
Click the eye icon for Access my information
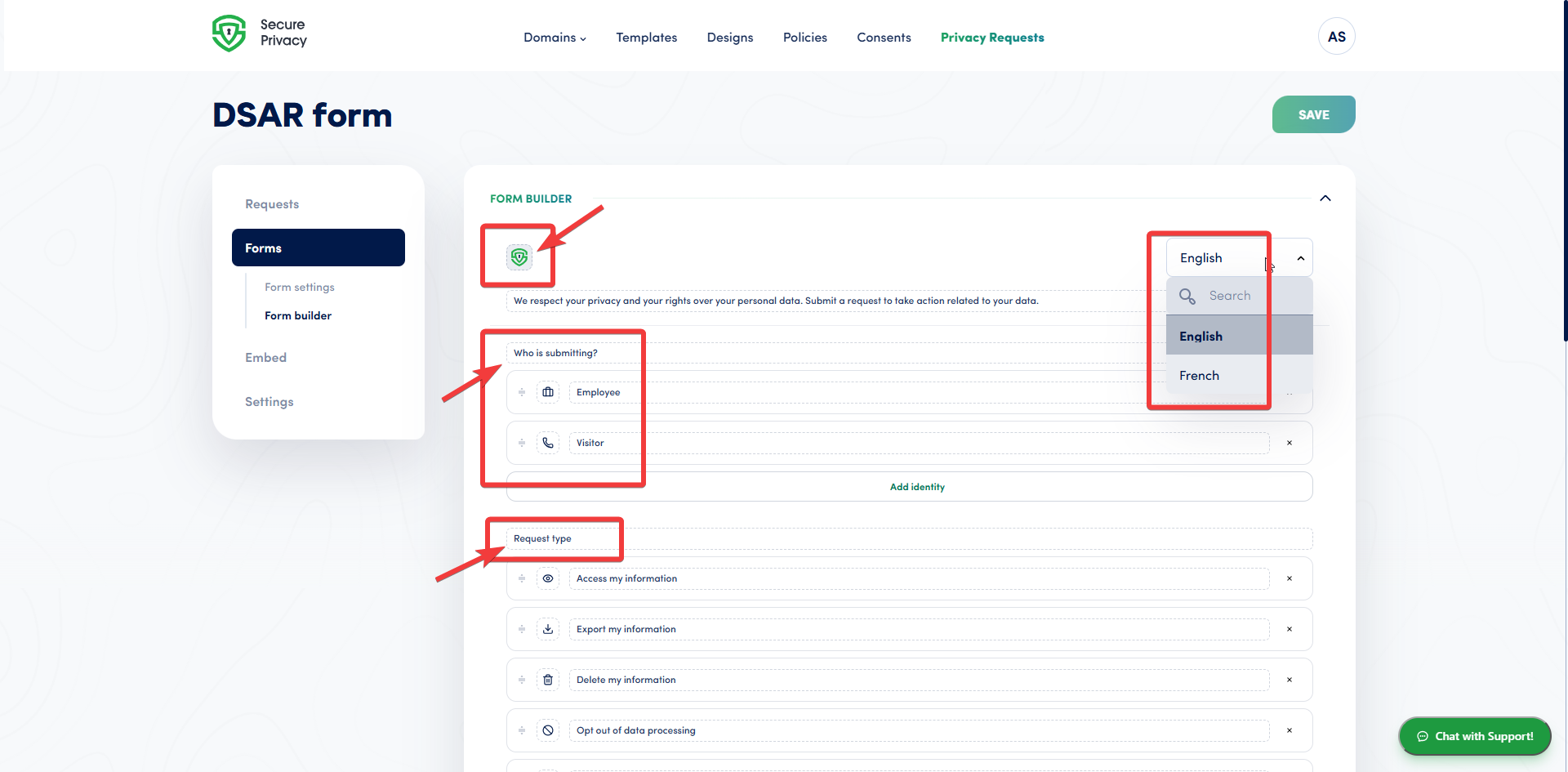click(548, 578)
